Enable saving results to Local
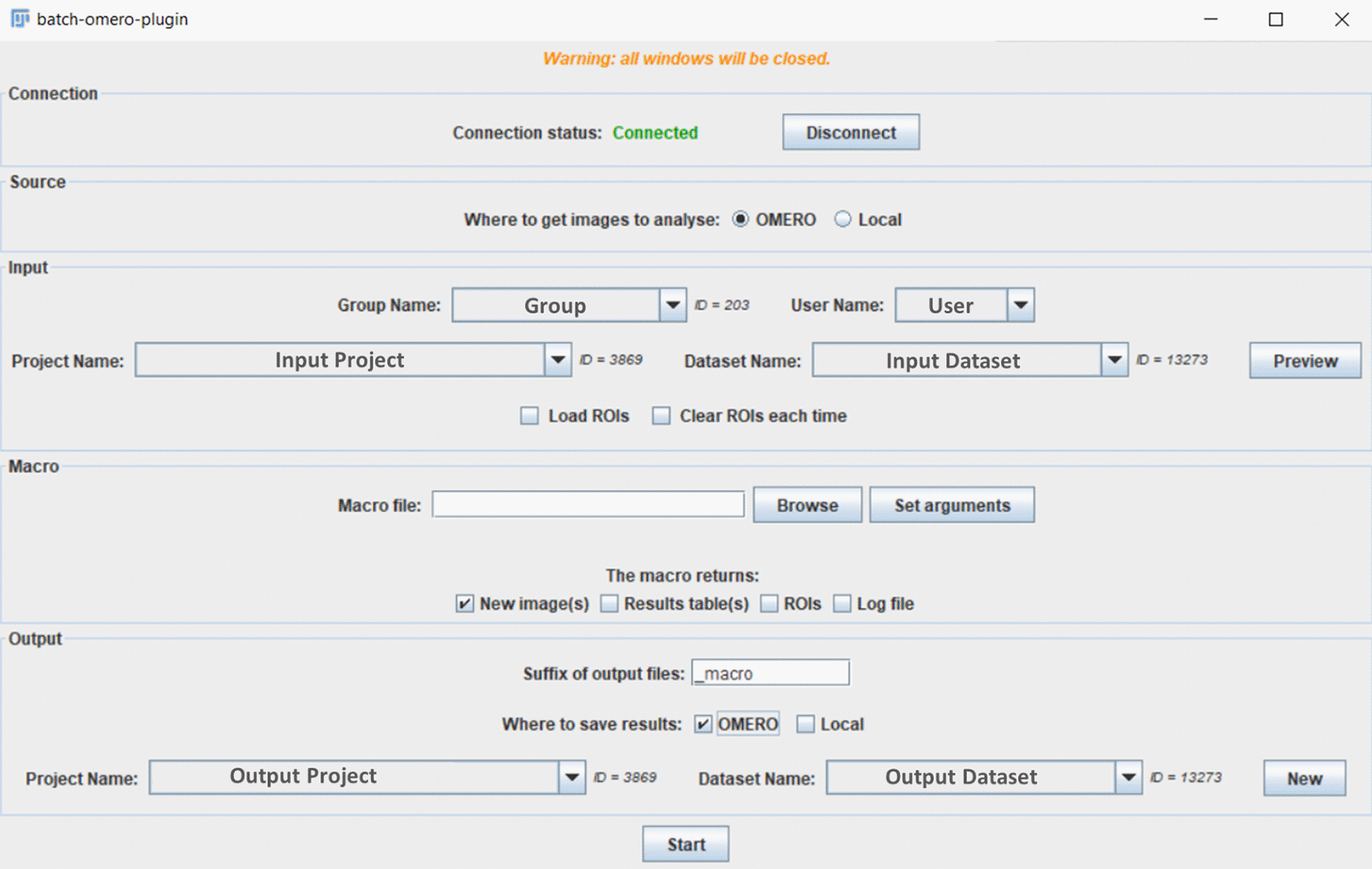This screenshot has width=1372, height=869. (806, 725)
